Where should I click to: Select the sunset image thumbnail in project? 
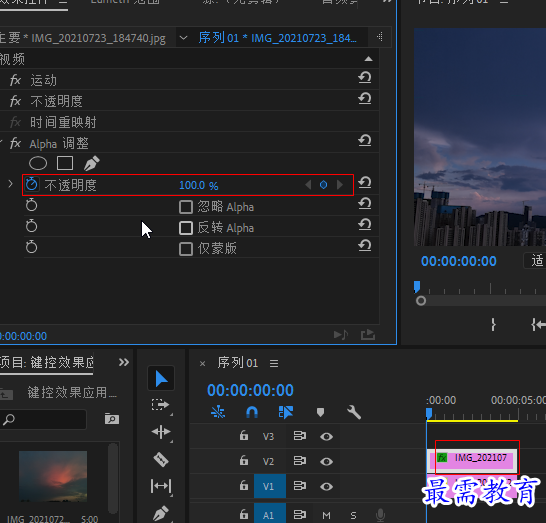tap(53, 476)
